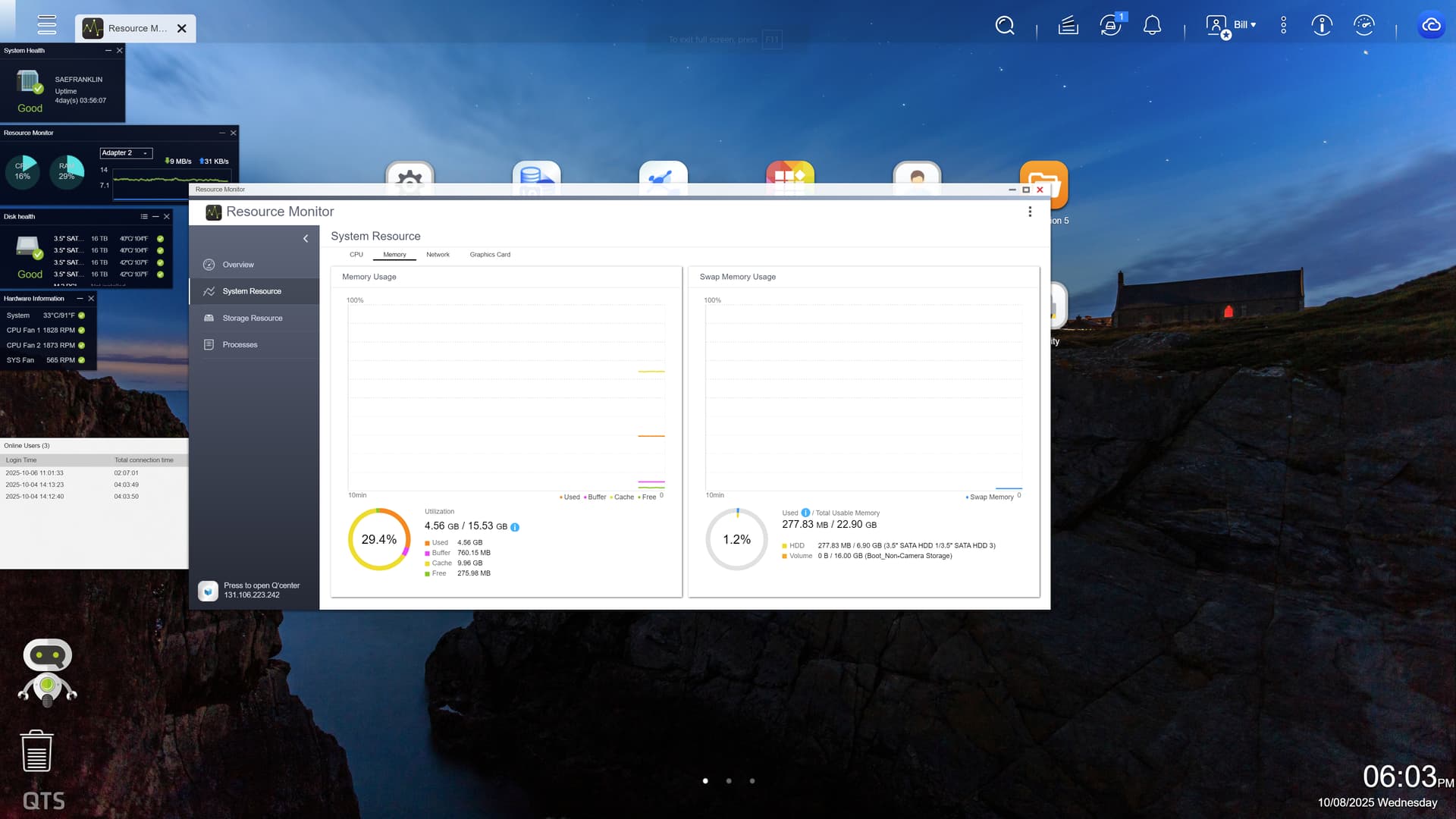Toggle Swap Memory series in legend
The image size is (1456, 819).
tap(990, 497)
